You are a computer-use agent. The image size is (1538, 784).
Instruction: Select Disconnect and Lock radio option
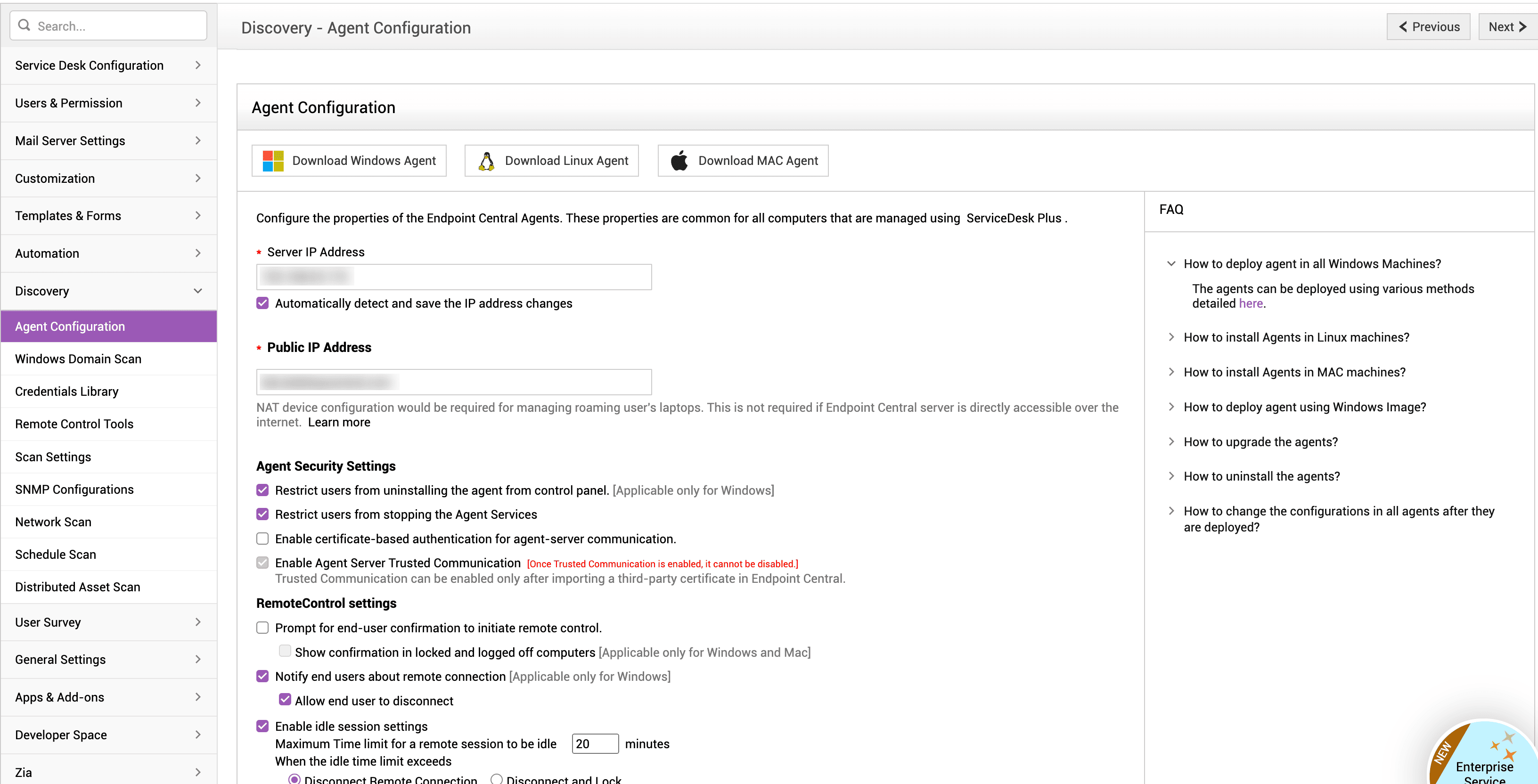496,779
